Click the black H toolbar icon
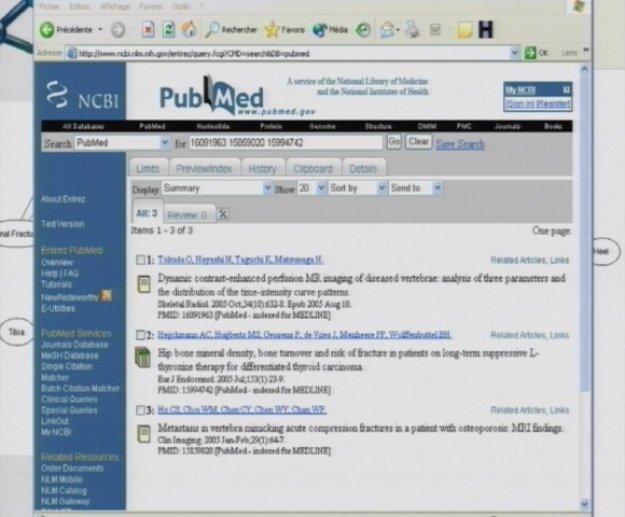Screen dimensions: 625x517 (485, 29)
